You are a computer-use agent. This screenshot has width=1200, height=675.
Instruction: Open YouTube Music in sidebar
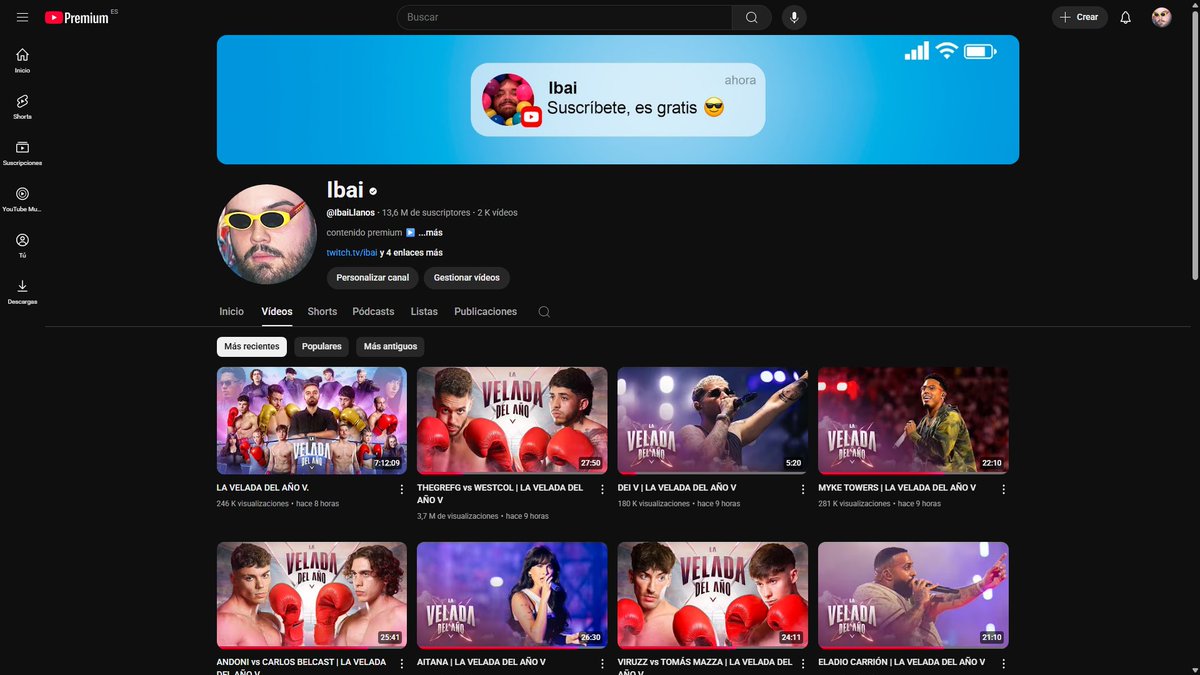tap(22, 199)
